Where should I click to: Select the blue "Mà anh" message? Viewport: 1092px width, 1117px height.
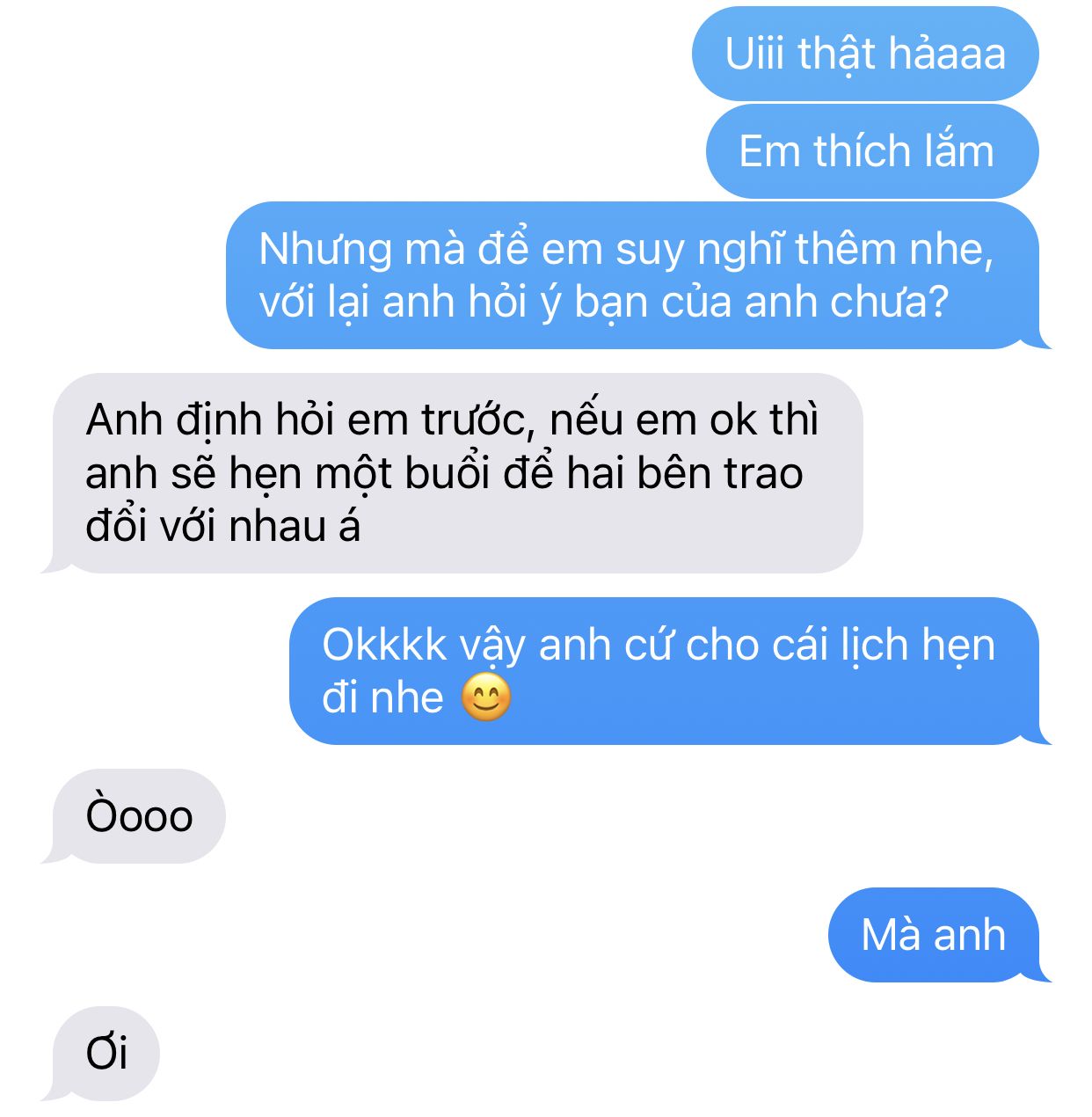coord(939,935)
